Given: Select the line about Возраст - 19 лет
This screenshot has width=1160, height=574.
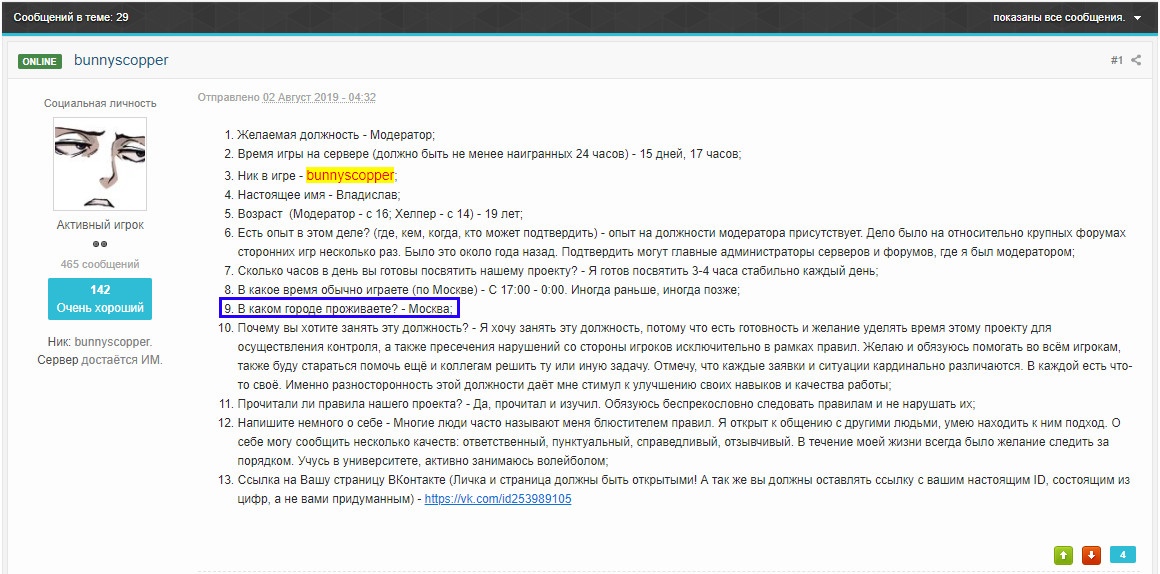Looking at the screenshot, I should [x=380, y=214].
